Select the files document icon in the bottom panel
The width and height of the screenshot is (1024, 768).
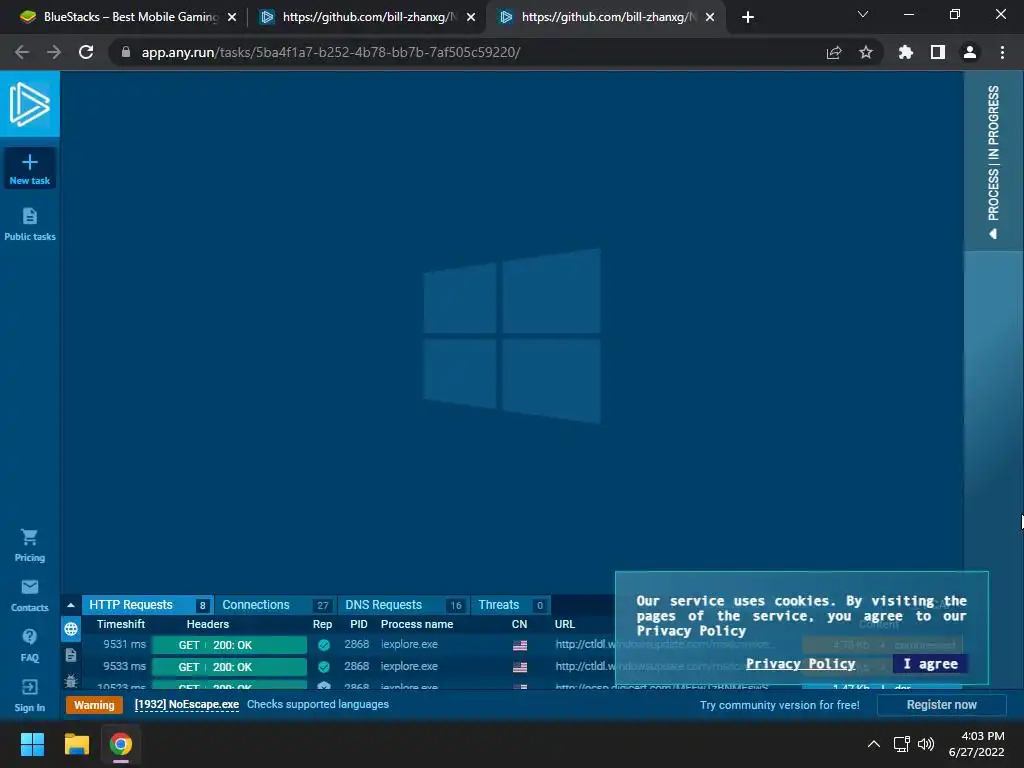pyautogui.click(x=71, y=655)
